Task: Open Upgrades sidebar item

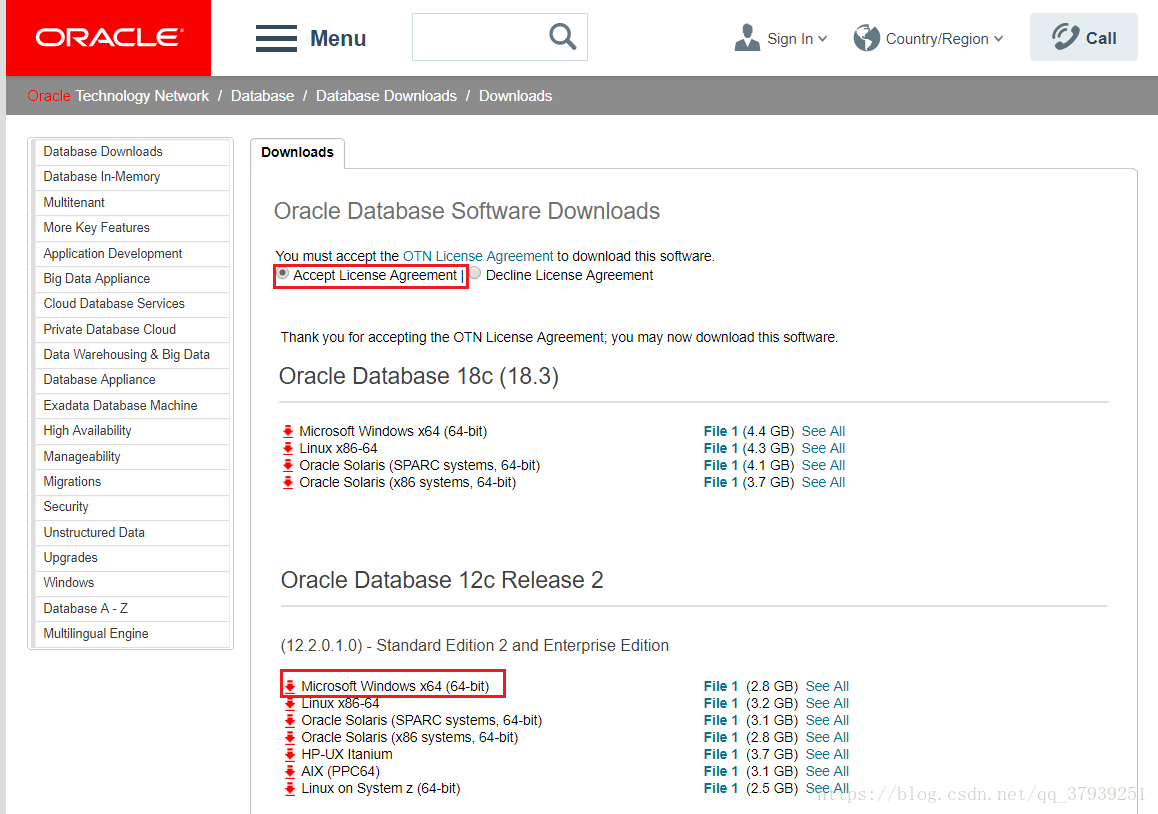Action: tap(131, 558)
